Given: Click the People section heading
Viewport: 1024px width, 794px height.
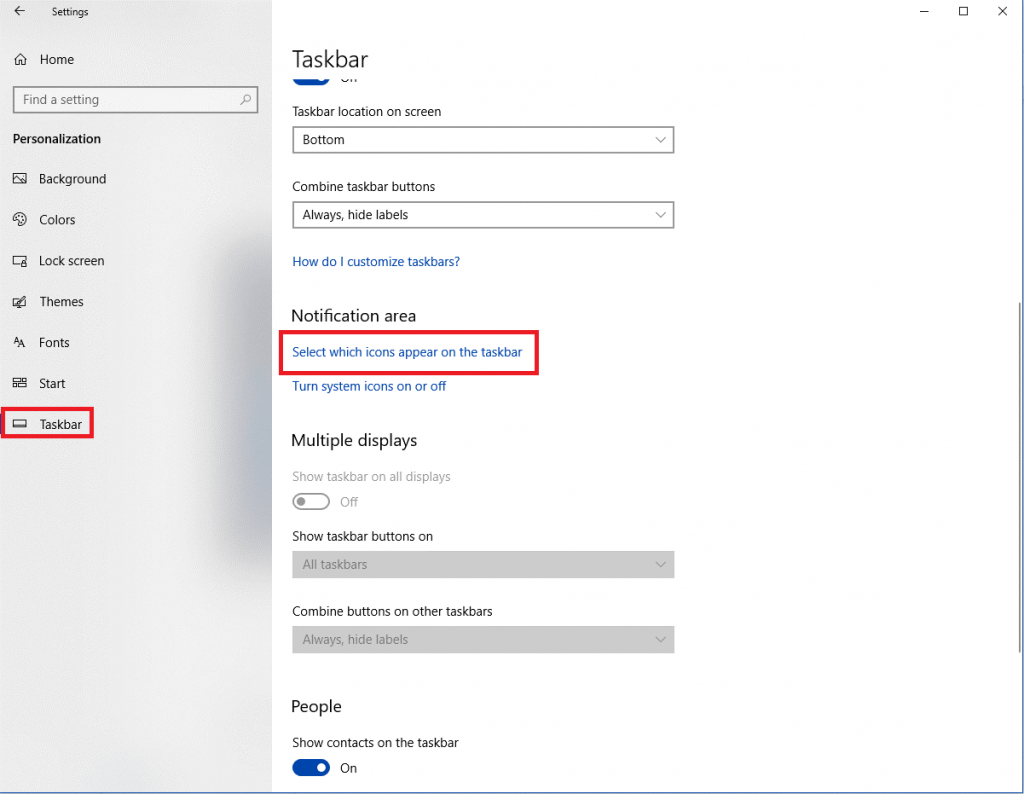Looking at the screenshot, I should click(316, 707).
